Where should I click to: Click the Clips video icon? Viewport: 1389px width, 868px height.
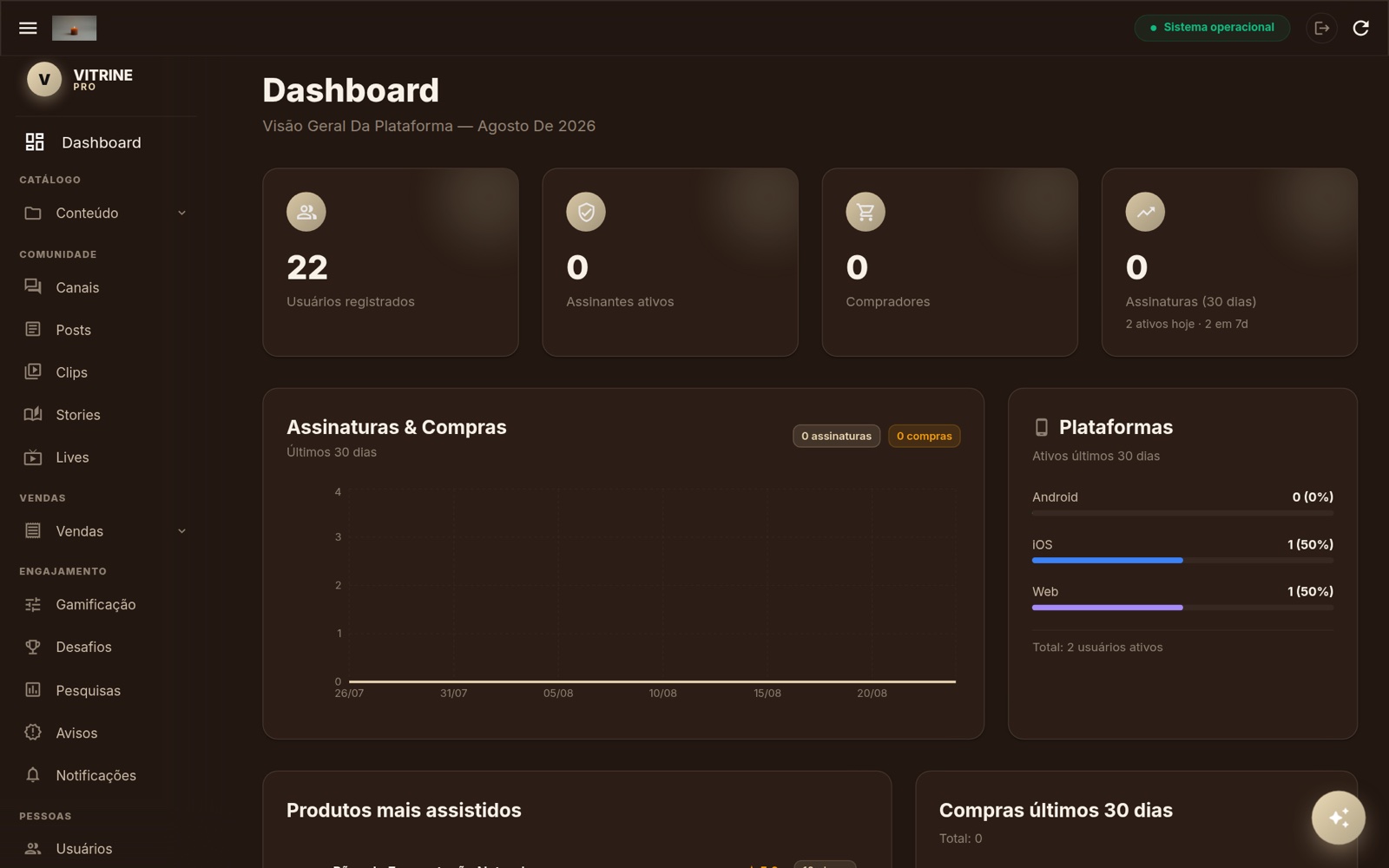pos(33,372)
